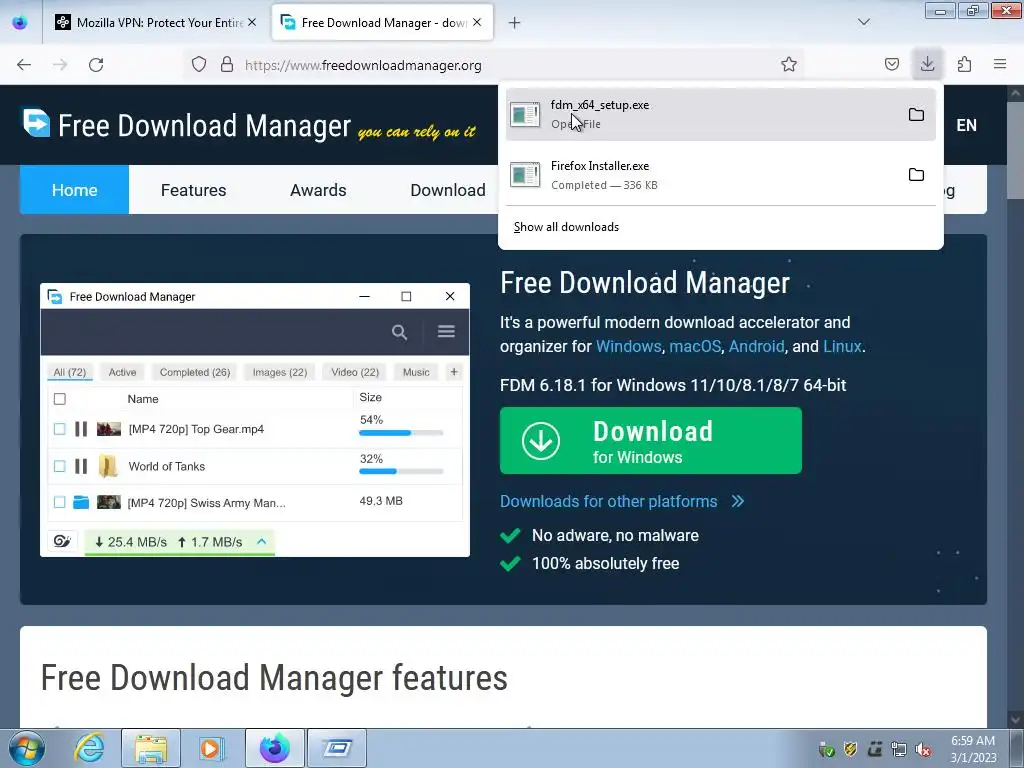Select the Free Download Manager browser tab
Image resolution: width=1024 pixels, height=768 pixels.
pos(382,22)
